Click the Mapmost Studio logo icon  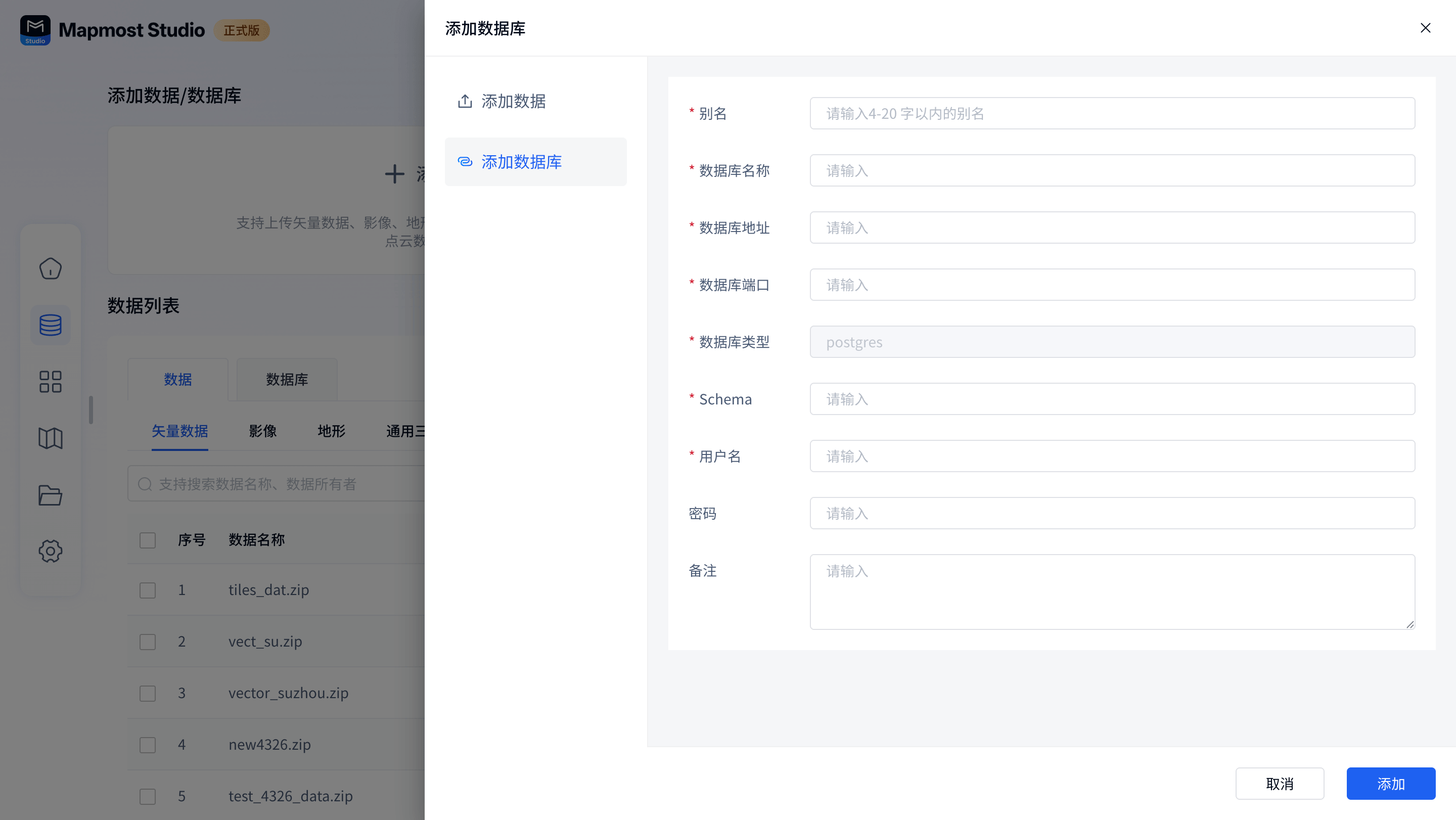coord(35,30)
